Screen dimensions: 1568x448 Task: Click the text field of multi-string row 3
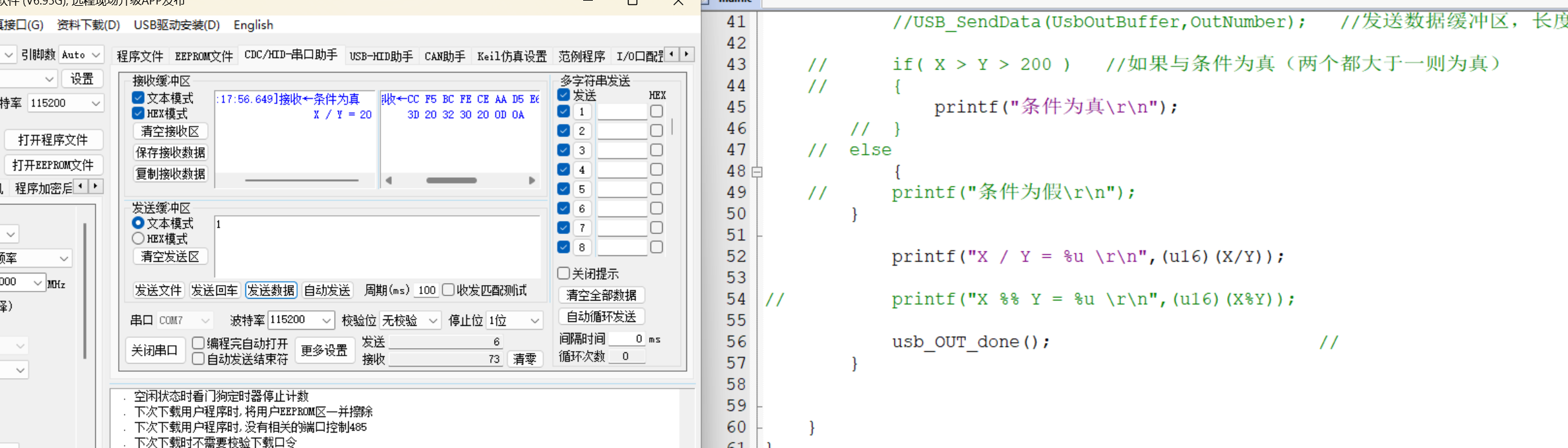pos(622,151)
